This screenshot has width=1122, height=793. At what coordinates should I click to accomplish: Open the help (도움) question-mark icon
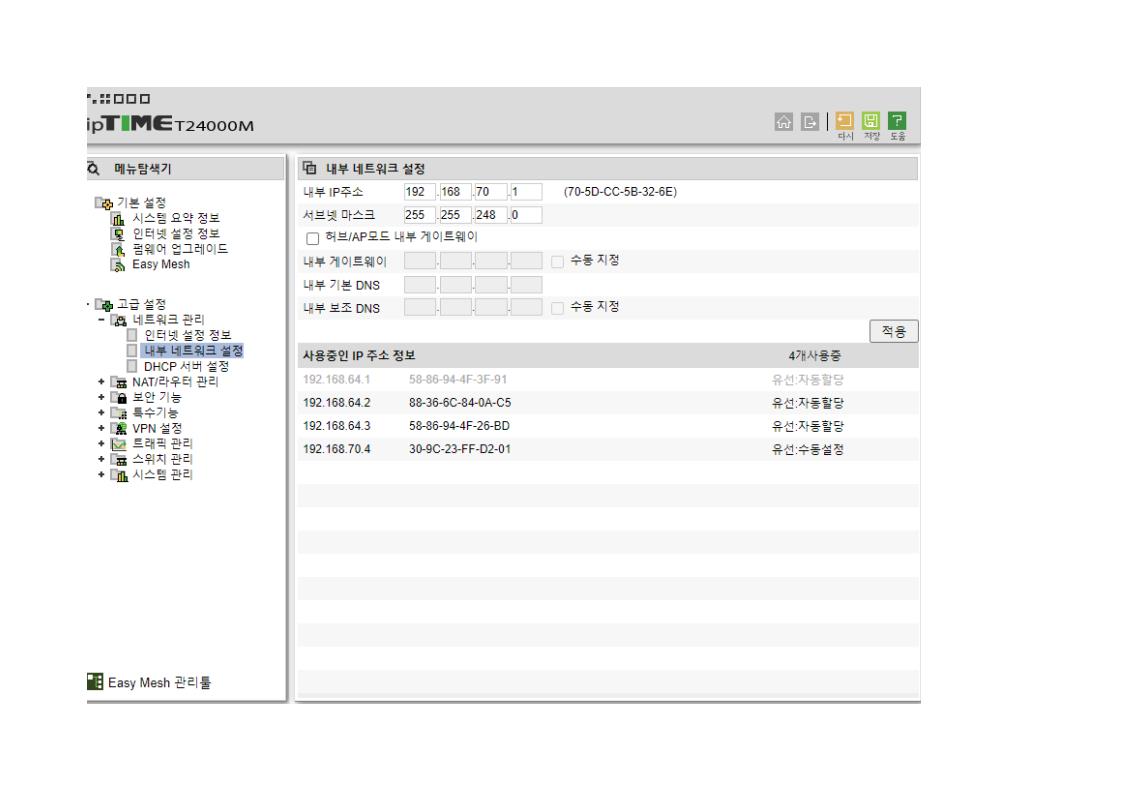pyautogui.click(x=897, y=121)
